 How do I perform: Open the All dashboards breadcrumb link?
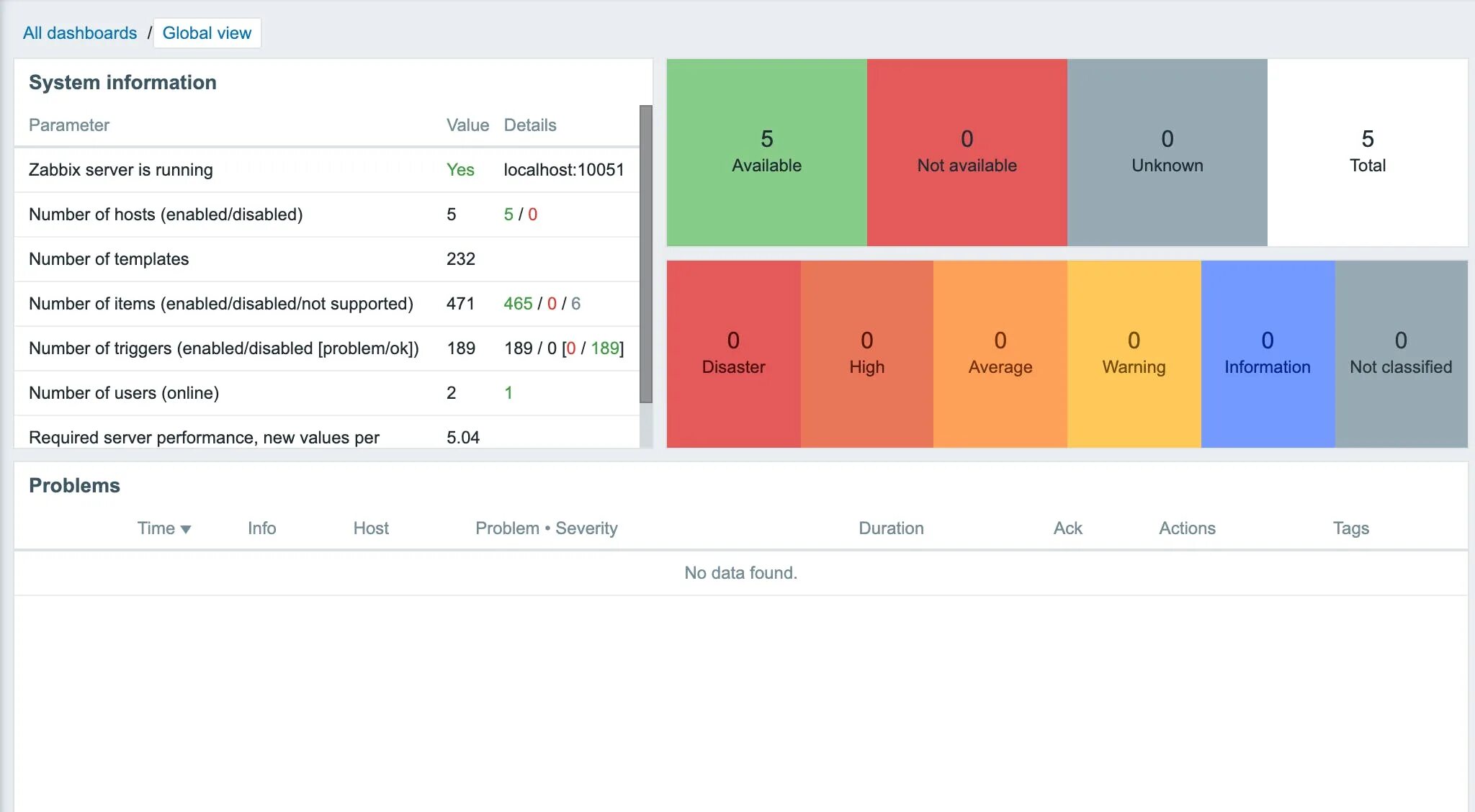(79, 33)
